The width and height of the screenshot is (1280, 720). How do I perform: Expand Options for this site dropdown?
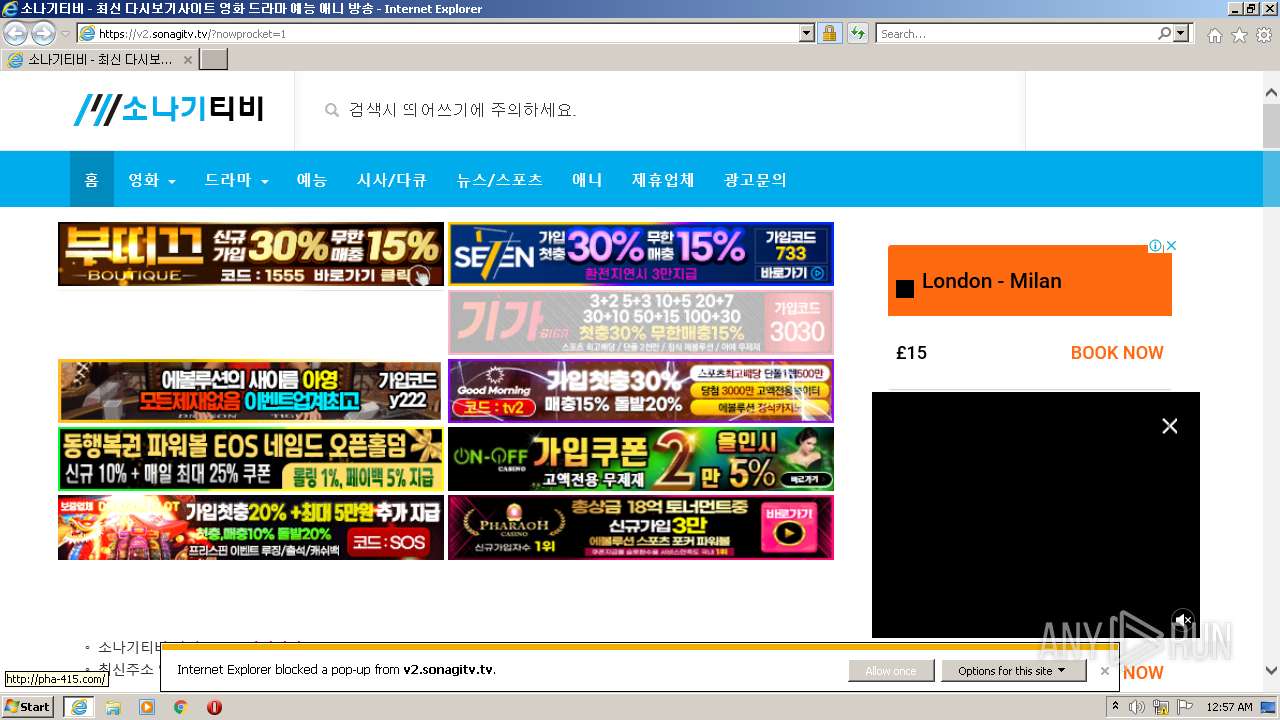pos(1013,670)
